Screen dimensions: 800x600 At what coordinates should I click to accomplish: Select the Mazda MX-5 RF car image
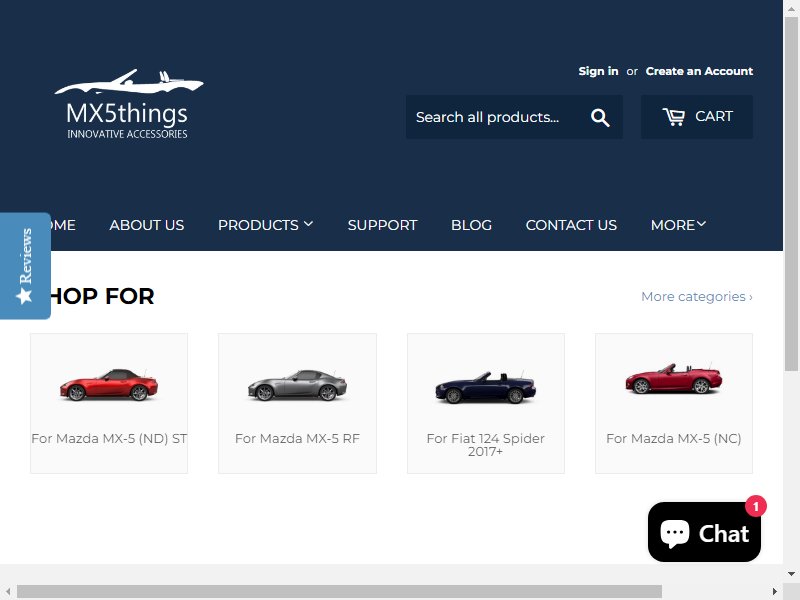tap(297, 385)
